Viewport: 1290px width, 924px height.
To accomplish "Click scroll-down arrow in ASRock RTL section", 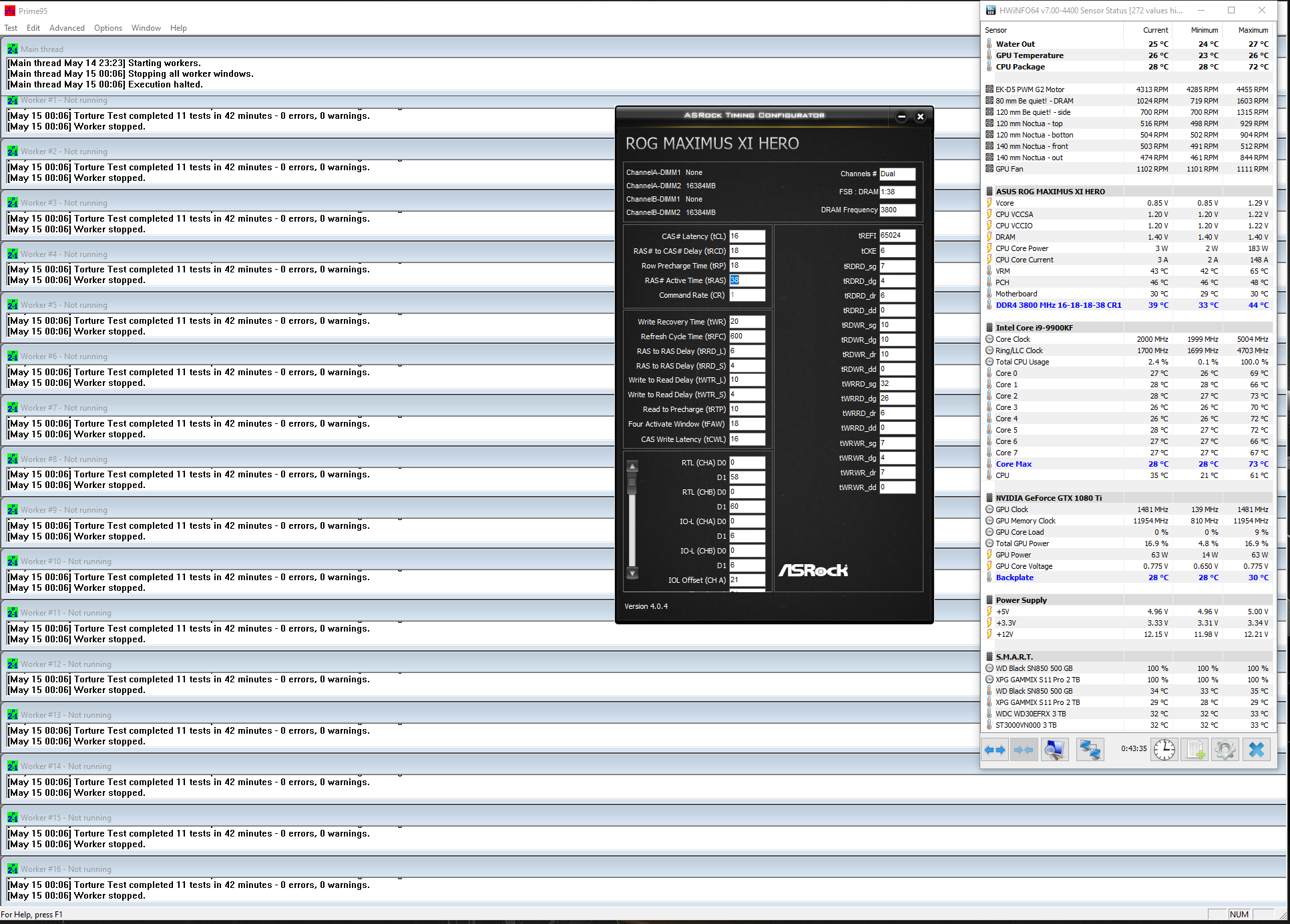I will tap(632, 573).
